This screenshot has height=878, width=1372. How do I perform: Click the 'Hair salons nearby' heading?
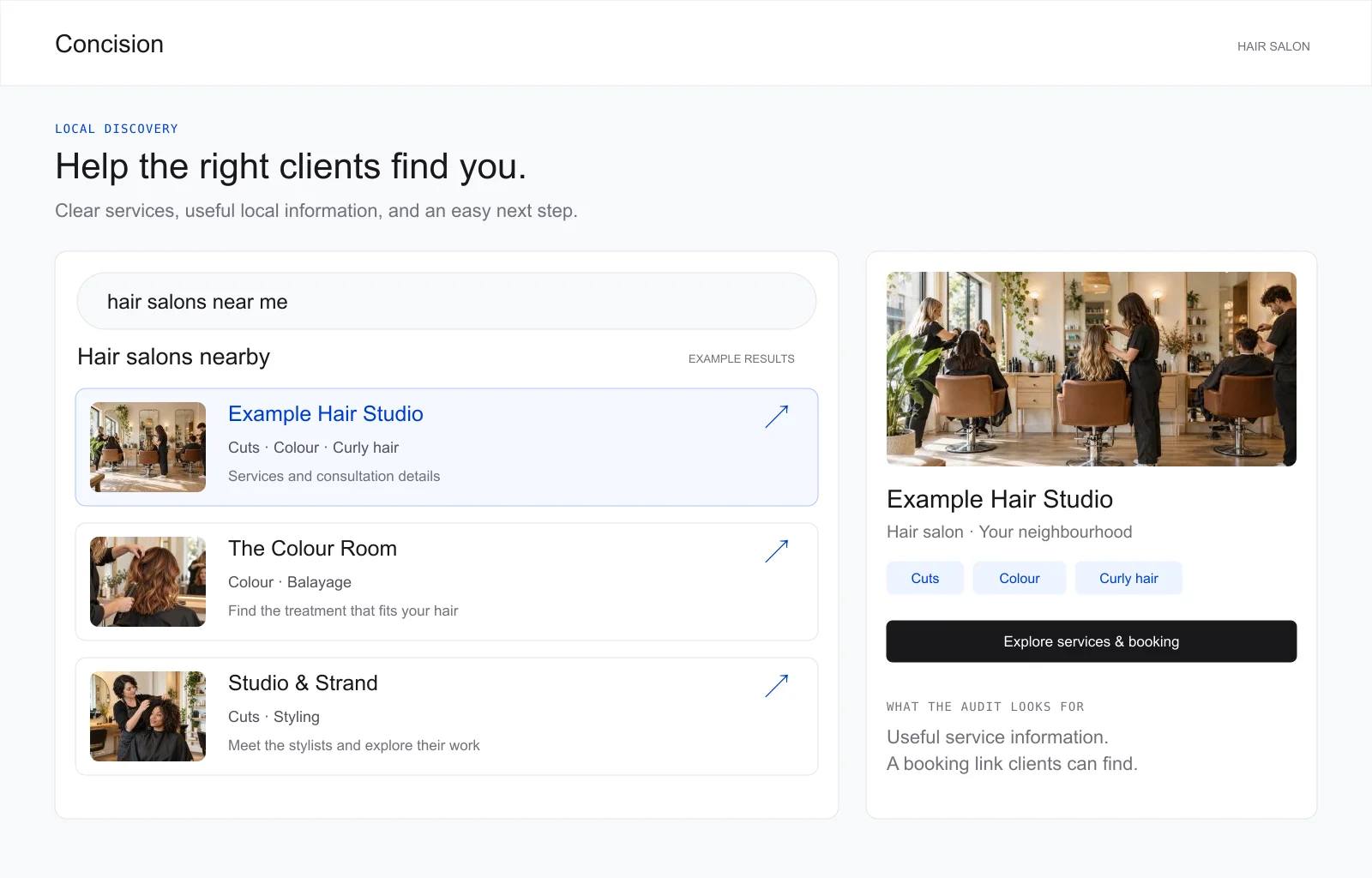pos(173,357)
